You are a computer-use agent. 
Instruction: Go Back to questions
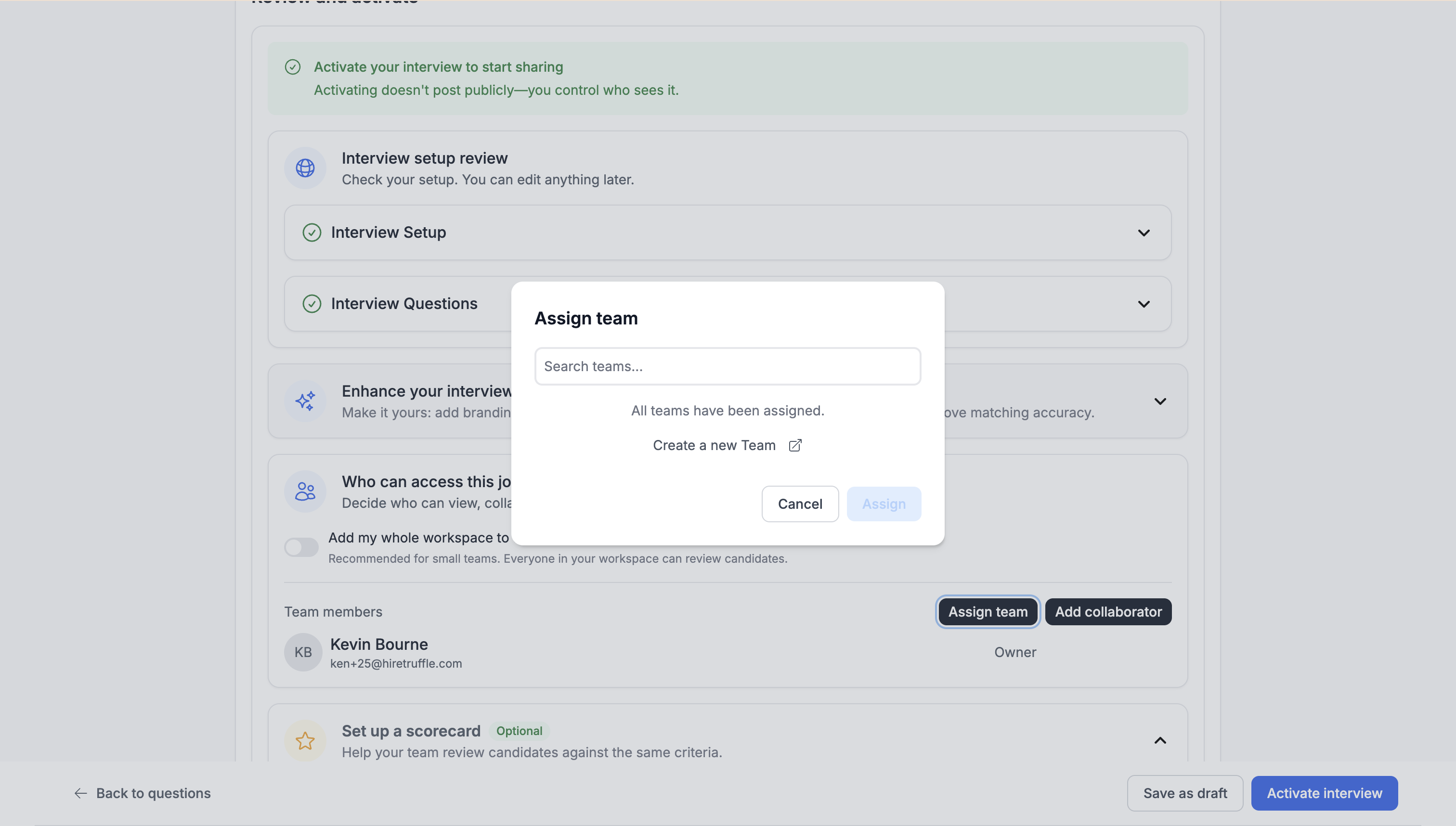(143, 792)
